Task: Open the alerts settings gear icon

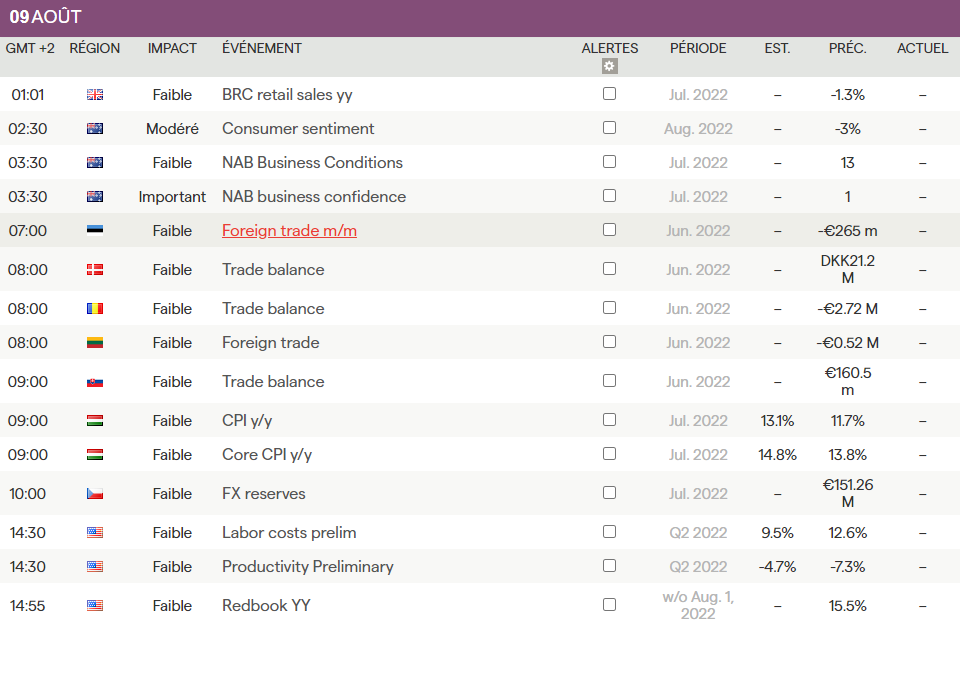Action: coord(610,67)
